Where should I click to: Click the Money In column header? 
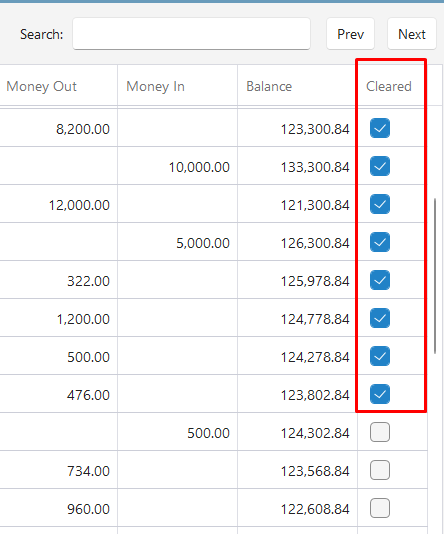point(177,86)
